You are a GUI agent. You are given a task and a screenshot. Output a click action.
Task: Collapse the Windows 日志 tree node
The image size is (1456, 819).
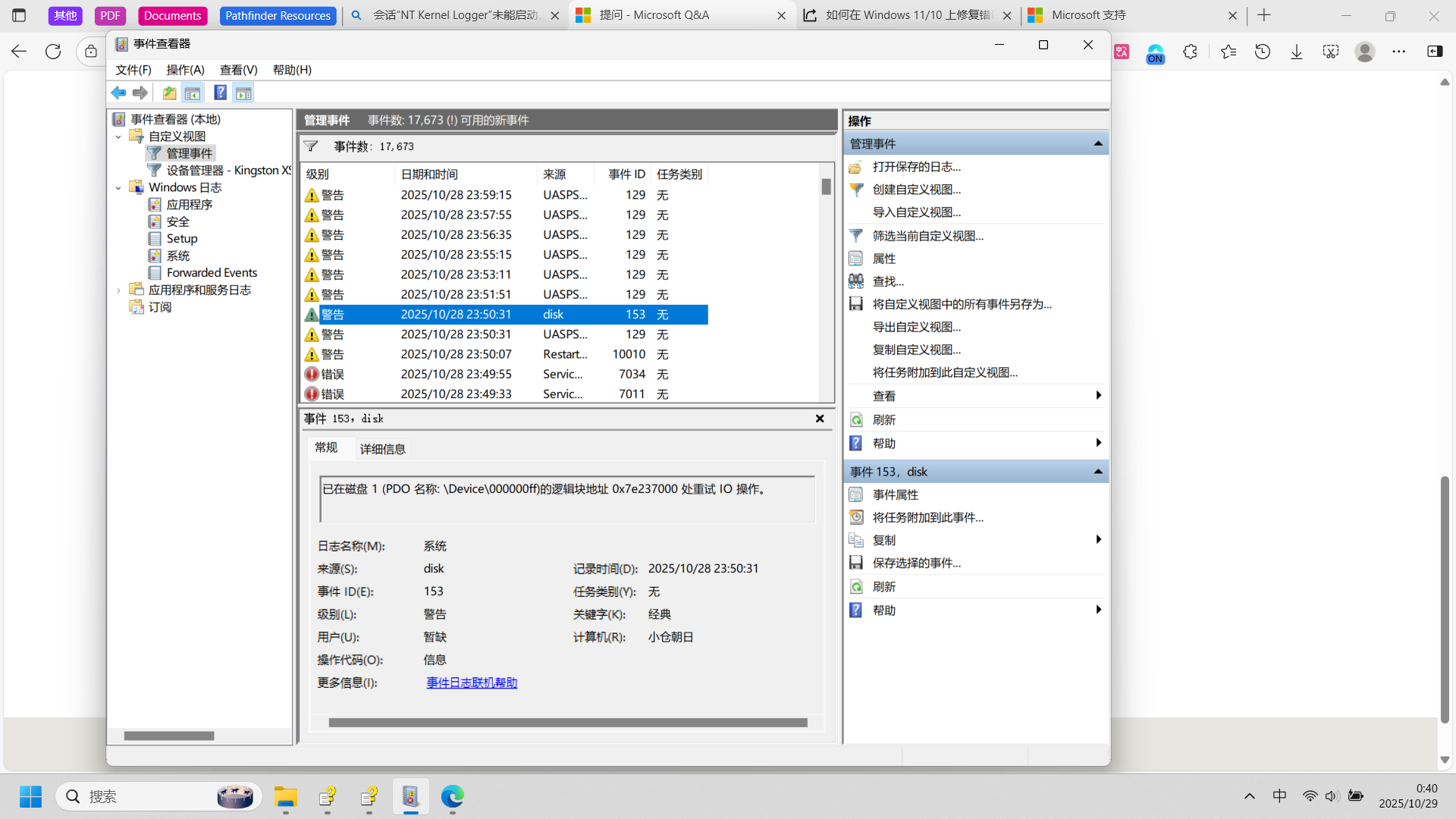click(118, 187)
